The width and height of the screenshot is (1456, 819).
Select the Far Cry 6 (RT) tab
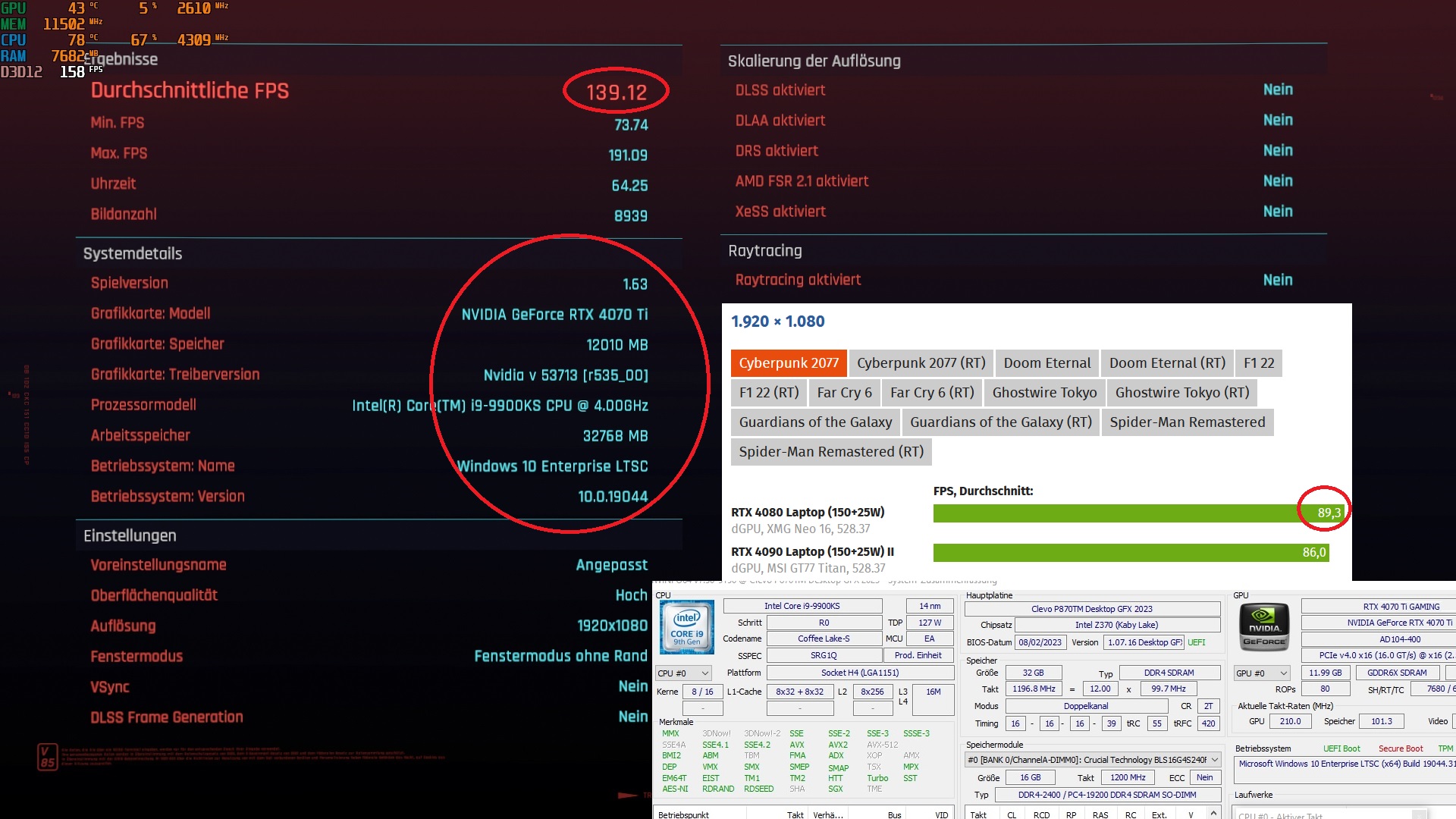click(931, 392)
